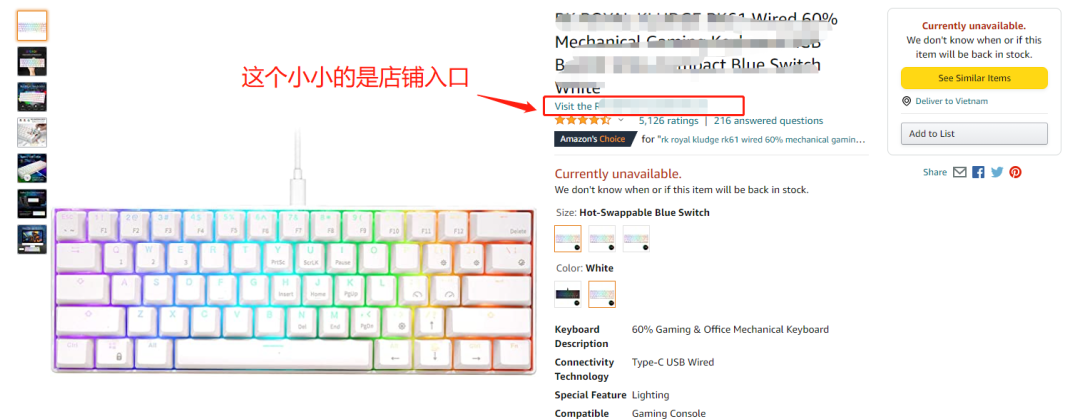Share product on Pinterest icon
Viewport: 1080px width, 419px height.
pyautogui.click(x=1015, y=172)
